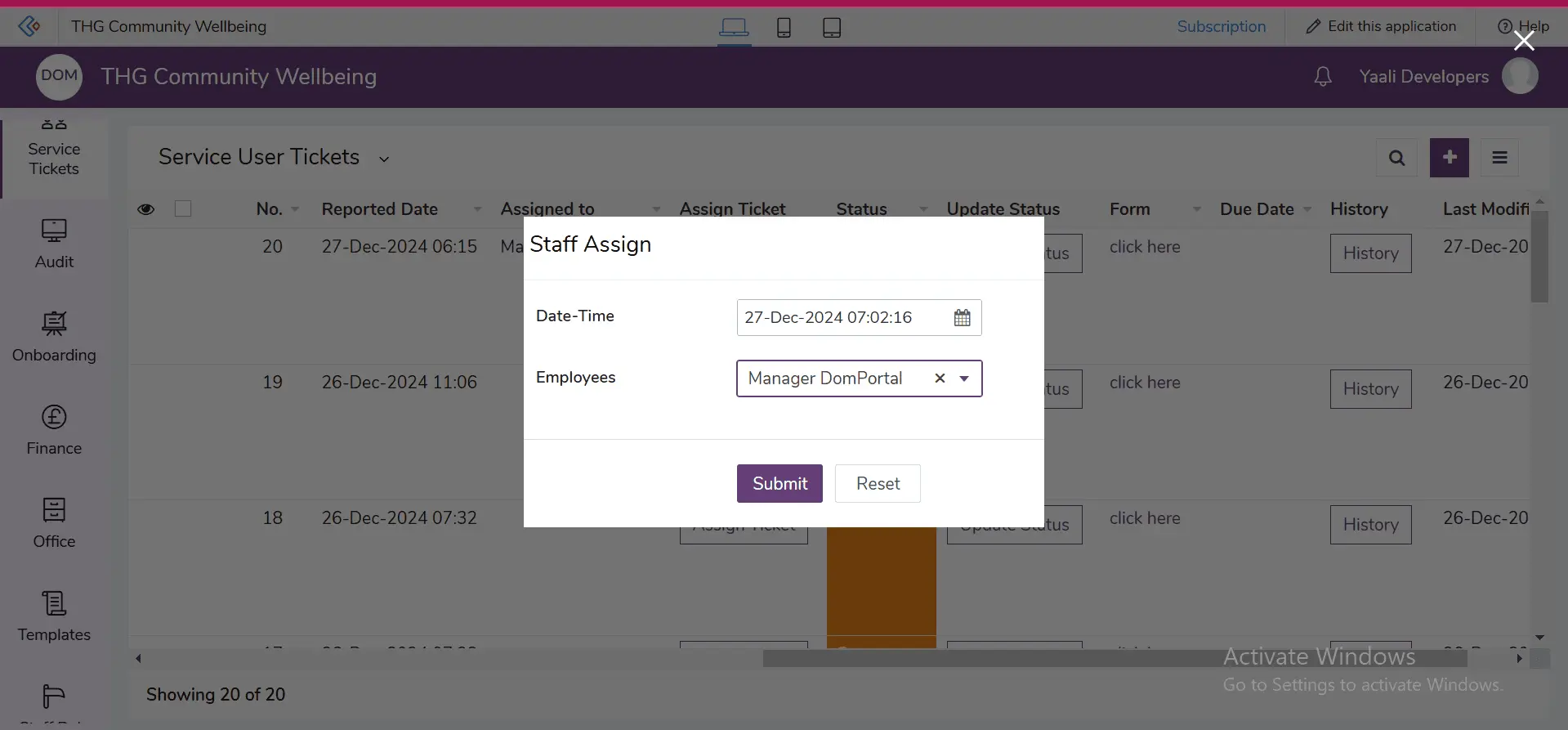Open the Subscription link
This screenshot has height=730, width=1568.
pyautogui.click(x=1222, y=26)
